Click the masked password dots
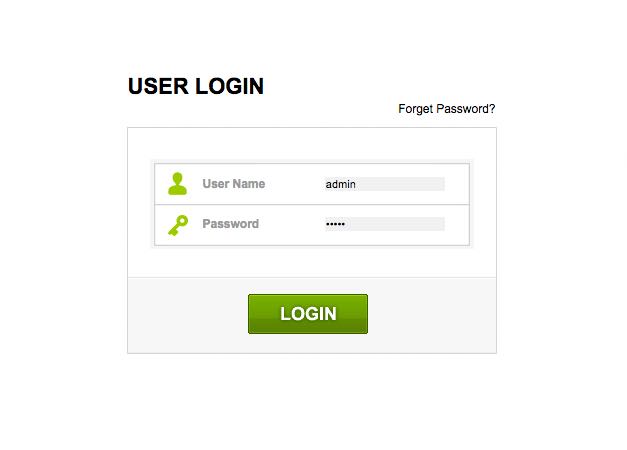 click(335, 224)
